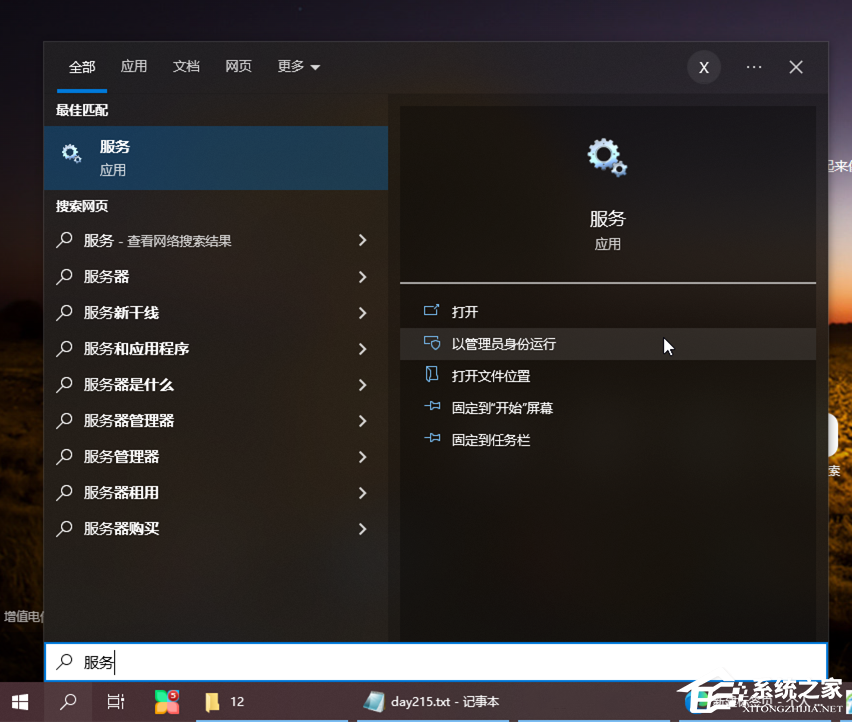This screenshot has height=722, width=852.
Task: Switch to the 文档 tab
Action: point(186,66)
